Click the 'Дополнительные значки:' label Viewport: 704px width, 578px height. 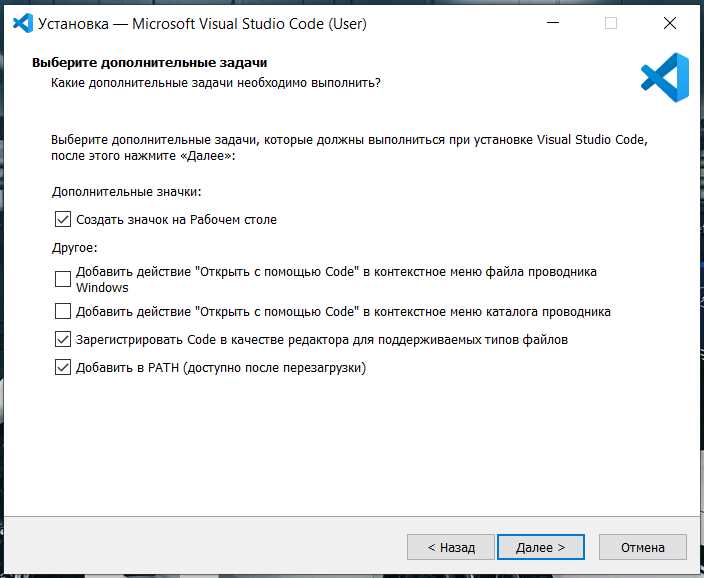[x=127, y=192]
